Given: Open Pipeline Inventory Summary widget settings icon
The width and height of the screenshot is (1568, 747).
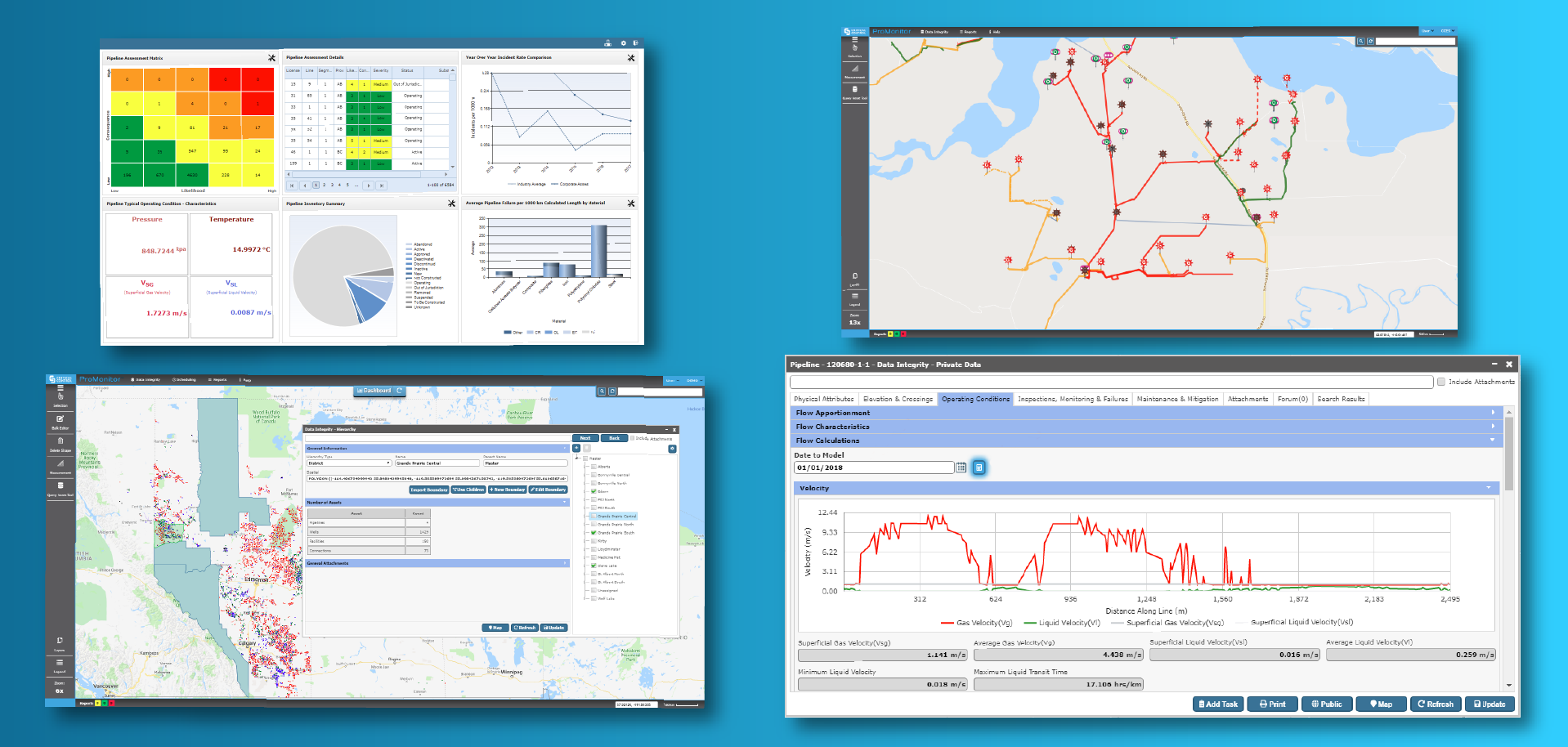Looking at the screenshot, I should pyautogui.click(x=451, y=204).
